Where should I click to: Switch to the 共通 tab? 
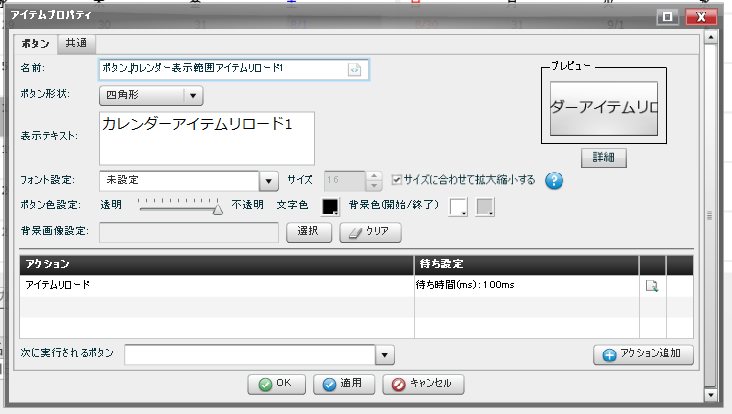click(76, 43)
